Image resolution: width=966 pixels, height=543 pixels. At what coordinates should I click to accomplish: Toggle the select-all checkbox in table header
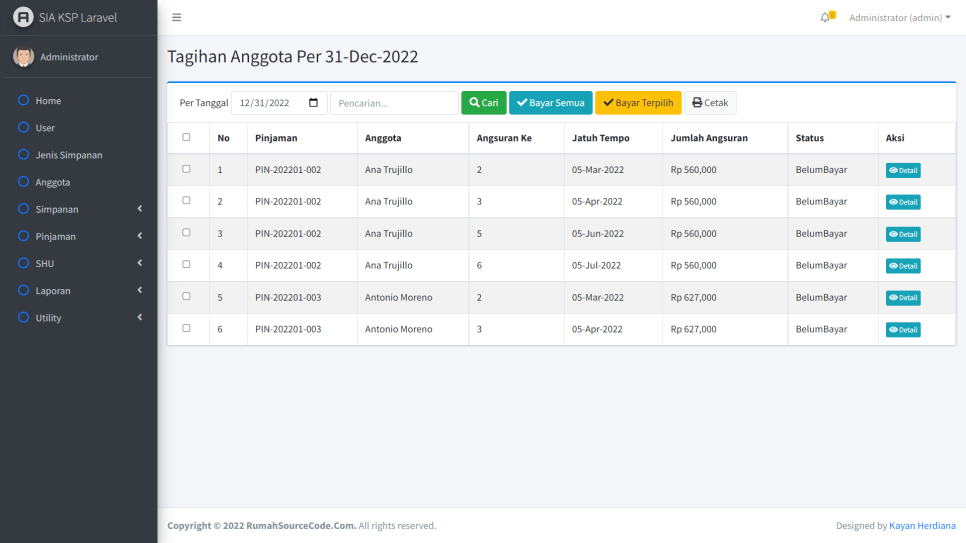186,137
